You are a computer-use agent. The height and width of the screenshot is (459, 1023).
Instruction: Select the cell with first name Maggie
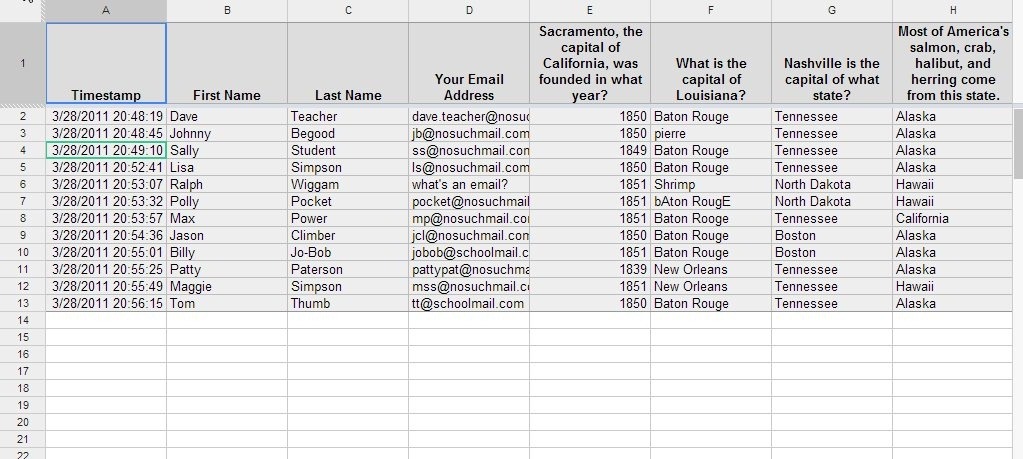(x=227, y=287)
